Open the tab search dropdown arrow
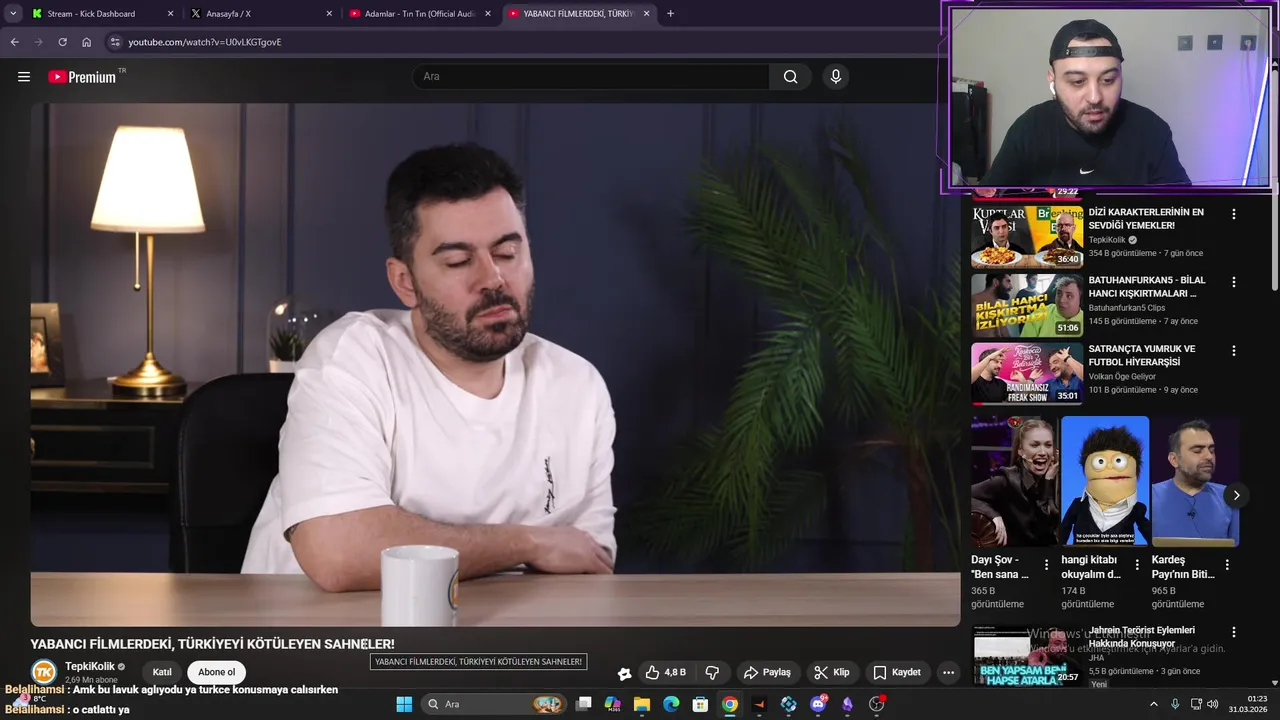 click(13, 14)
